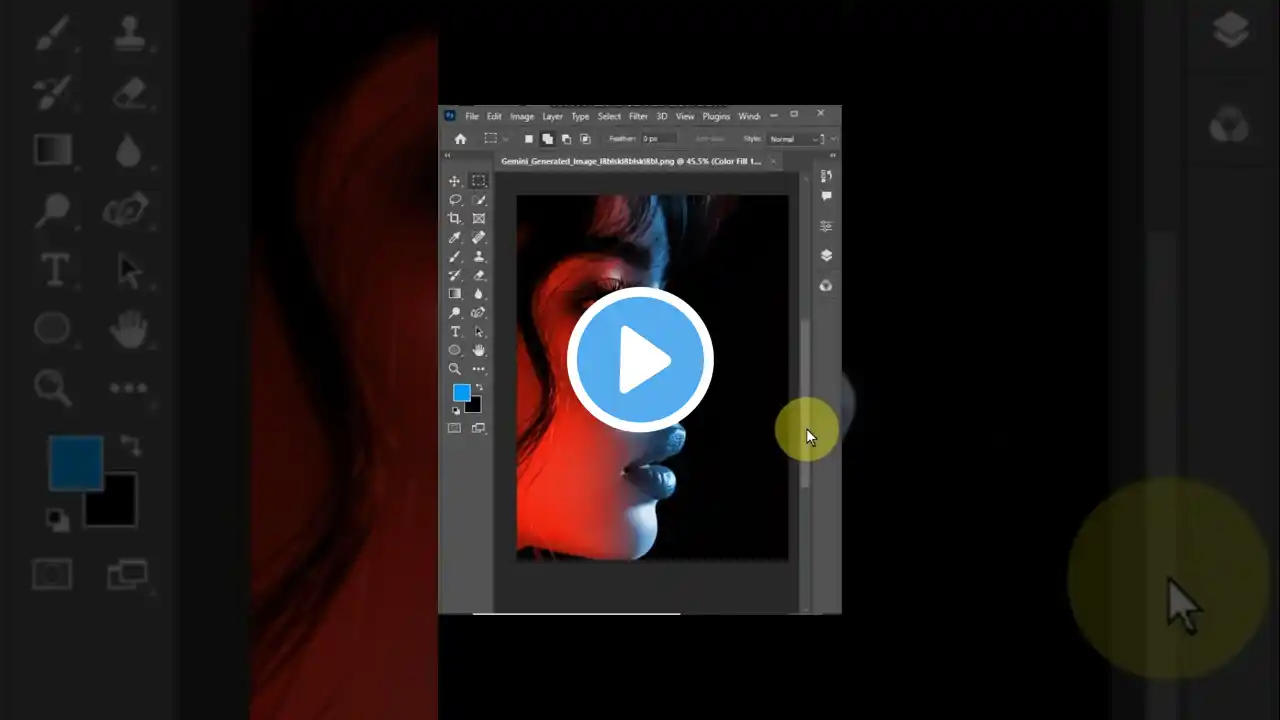
Task: Select the Pen tool
Action: coord(479,312)
